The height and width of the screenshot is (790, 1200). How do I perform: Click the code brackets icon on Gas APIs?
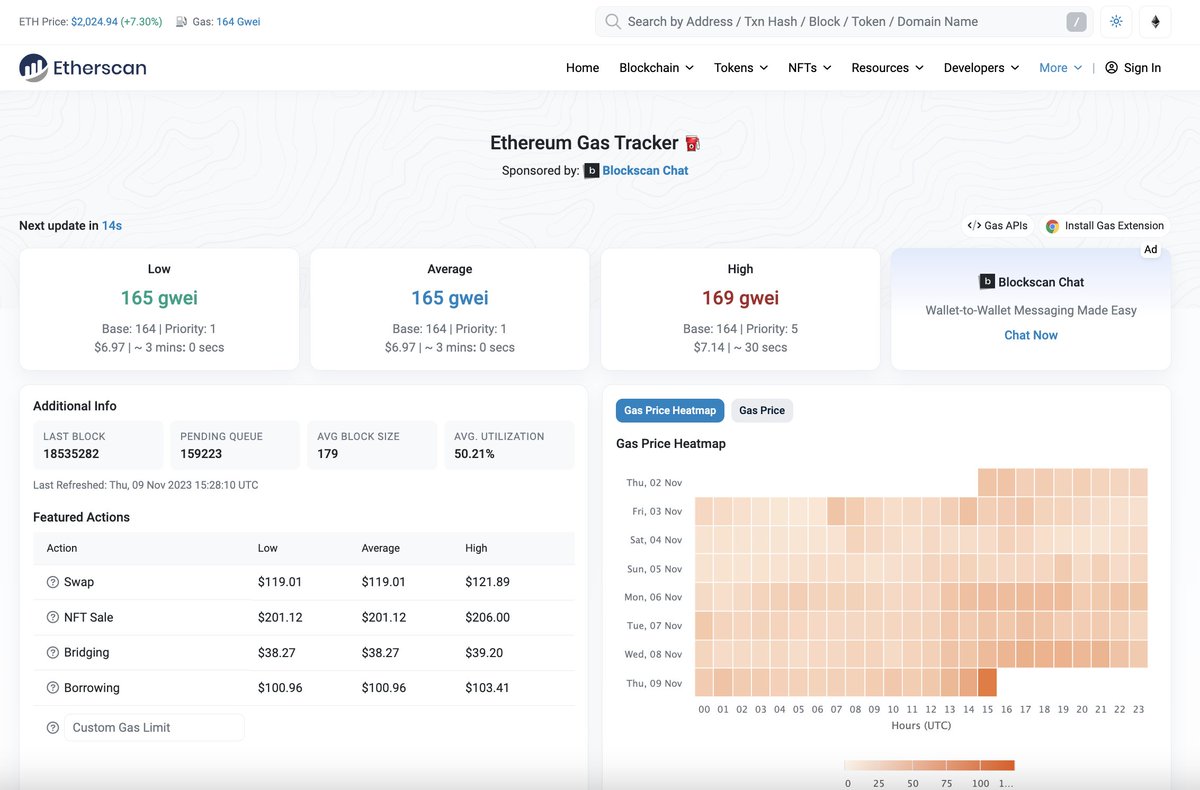974,226
